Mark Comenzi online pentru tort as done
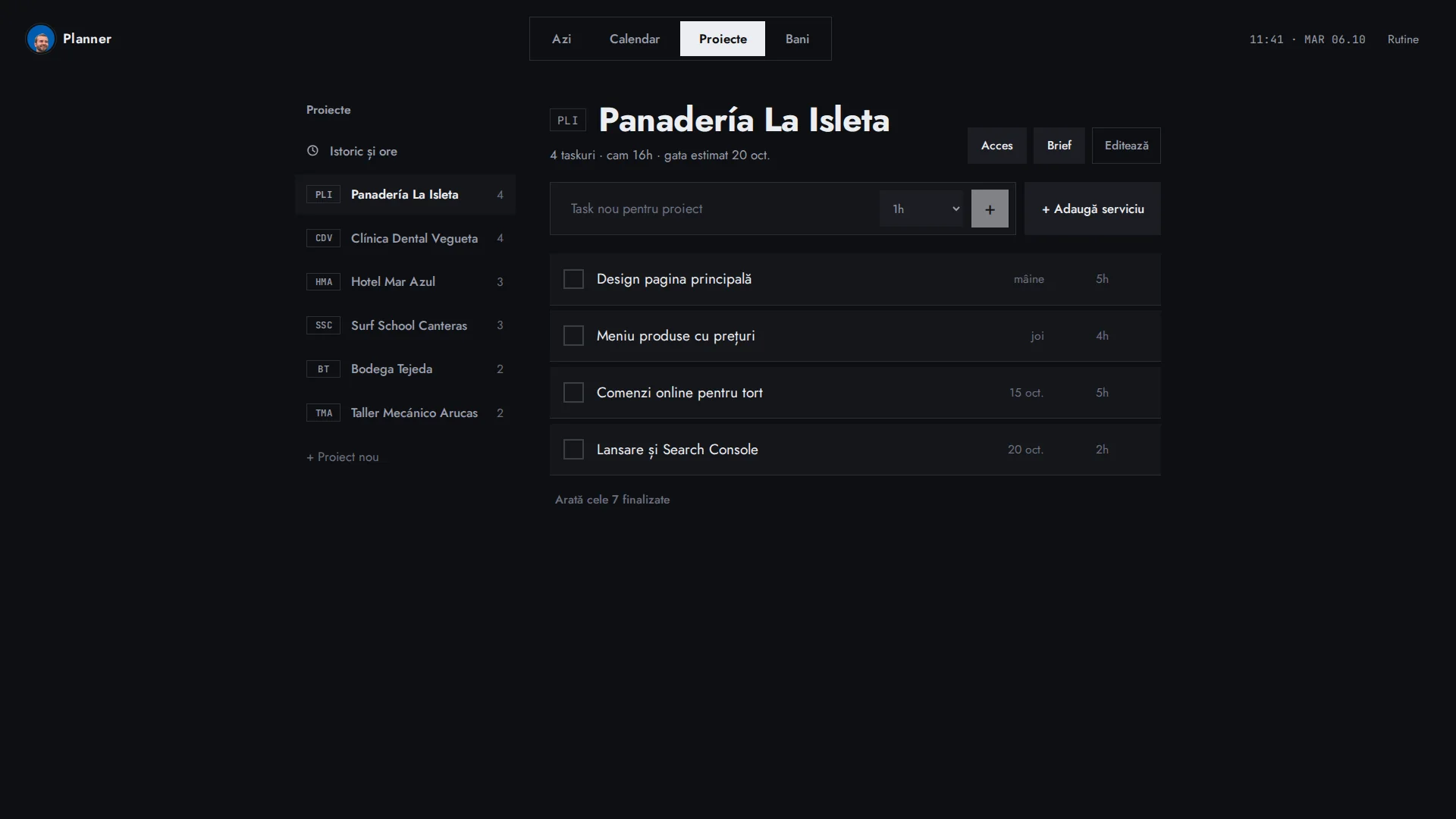Viewport: 1456px width, 819px height. pyautogui.click(x=573, y=393)
